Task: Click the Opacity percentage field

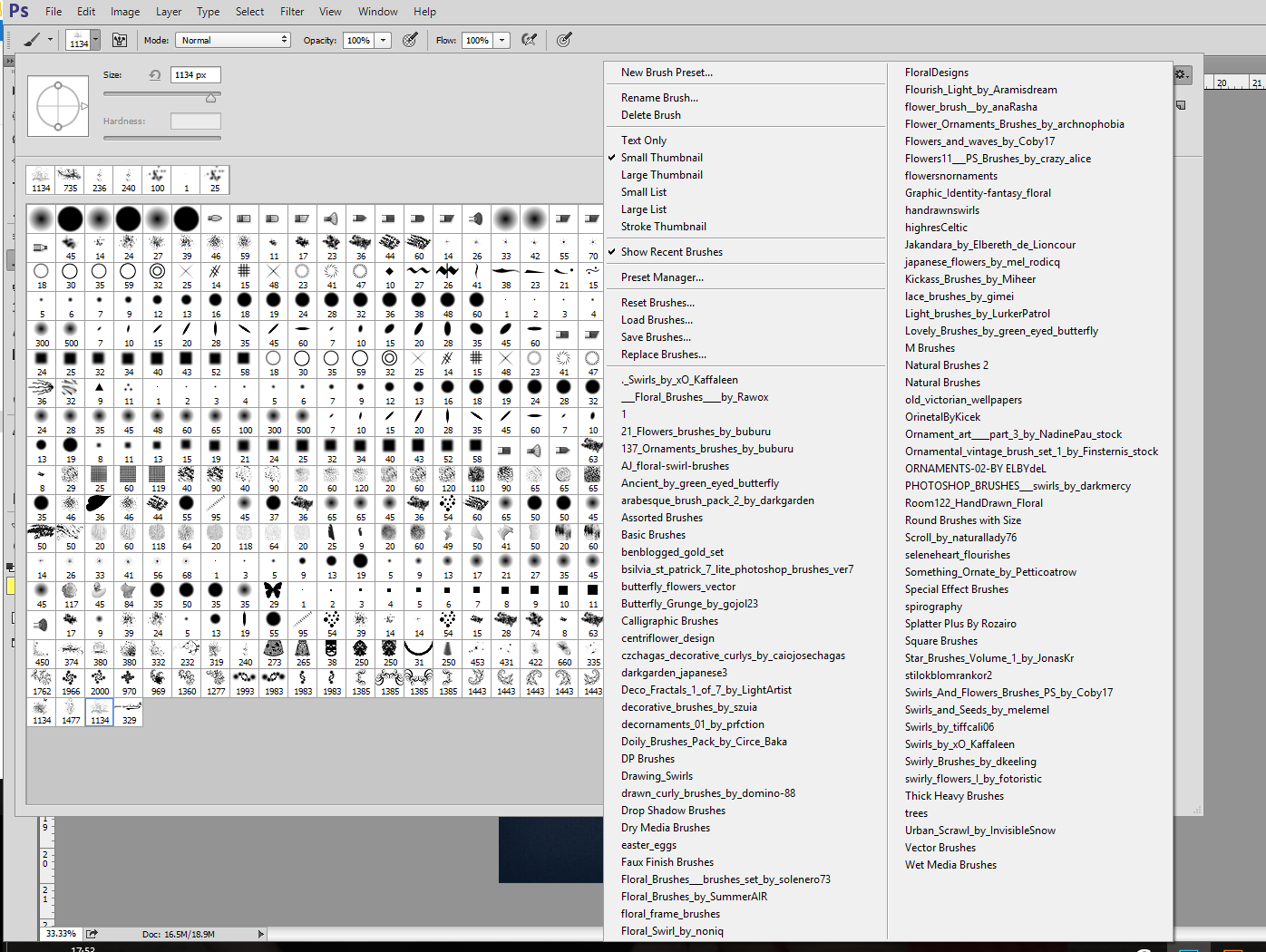Action: point(359,40)
